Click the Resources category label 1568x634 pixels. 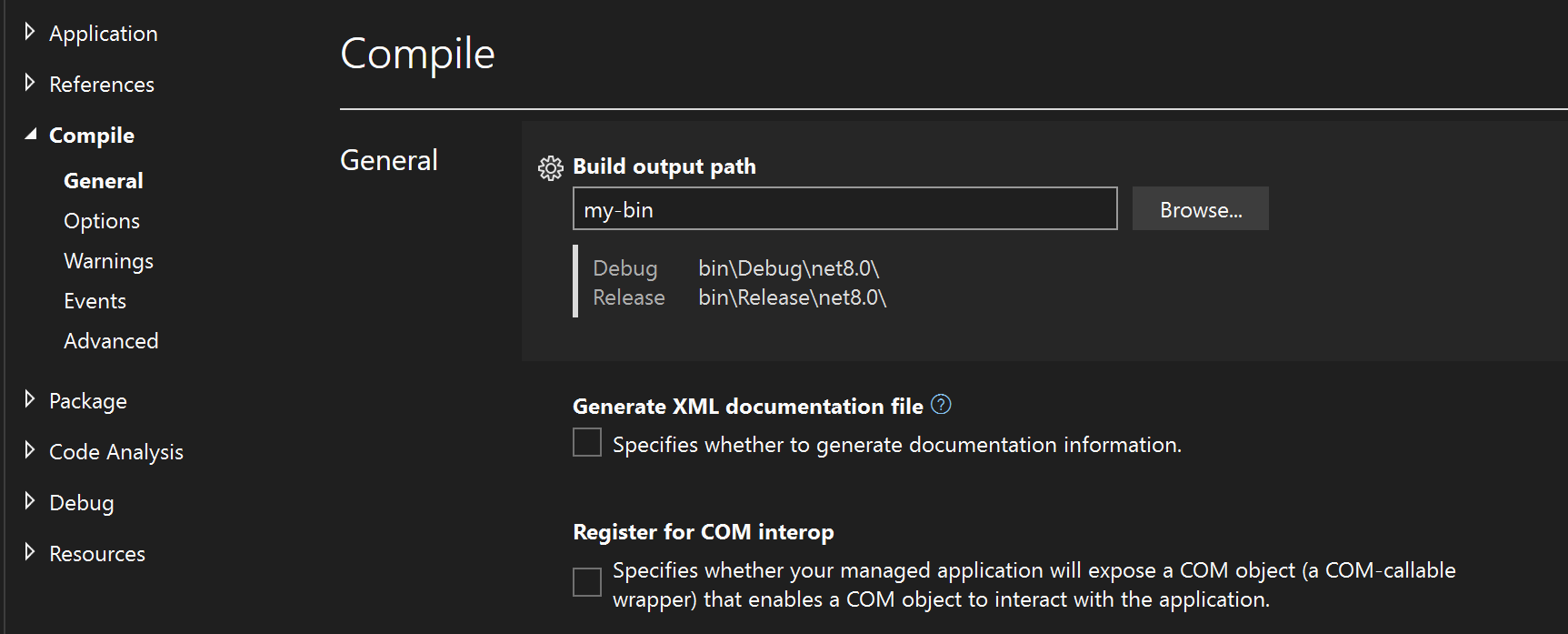point(97,554)
